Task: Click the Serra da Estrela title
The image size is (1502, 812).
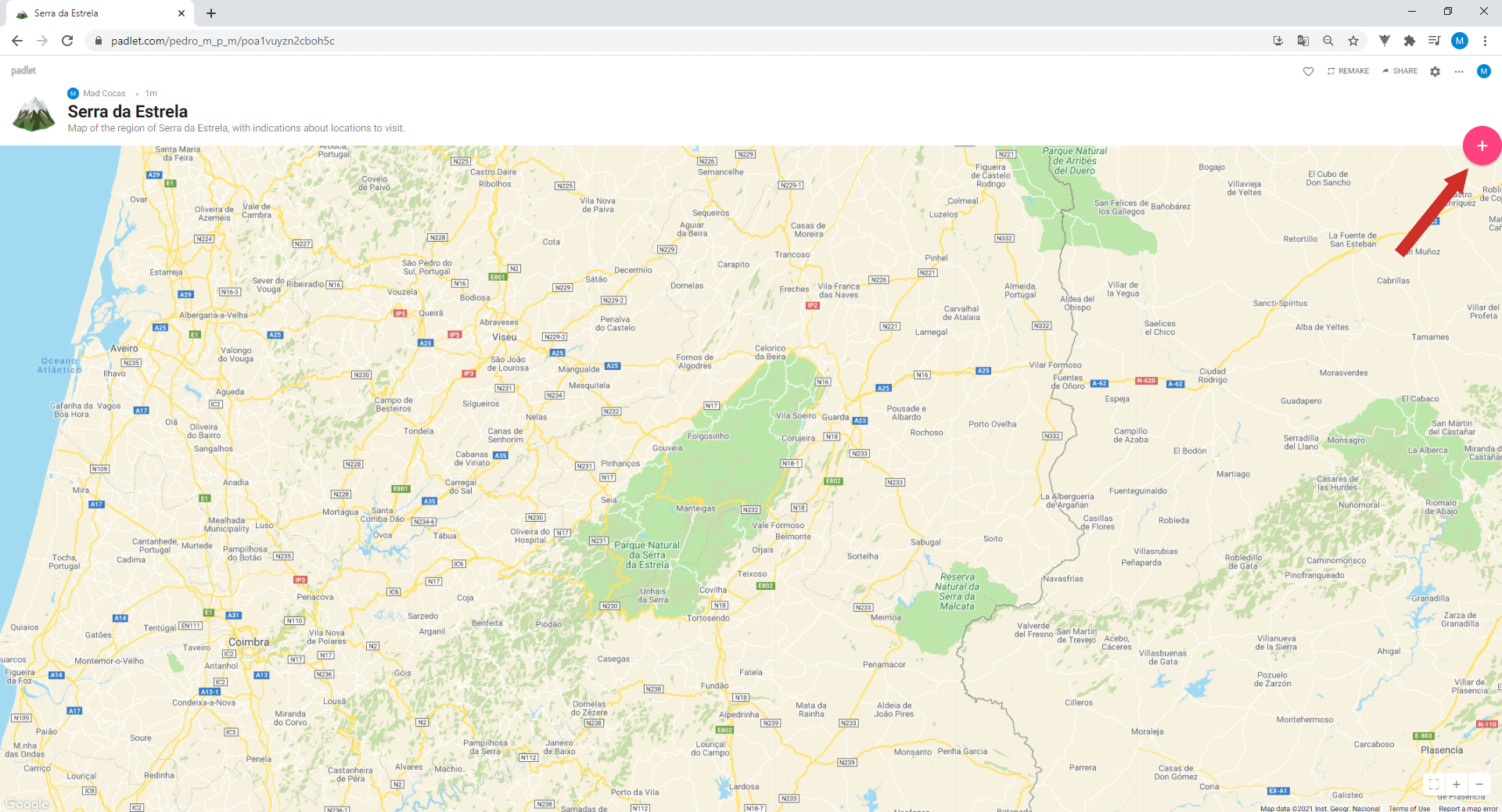Action: 128,112
